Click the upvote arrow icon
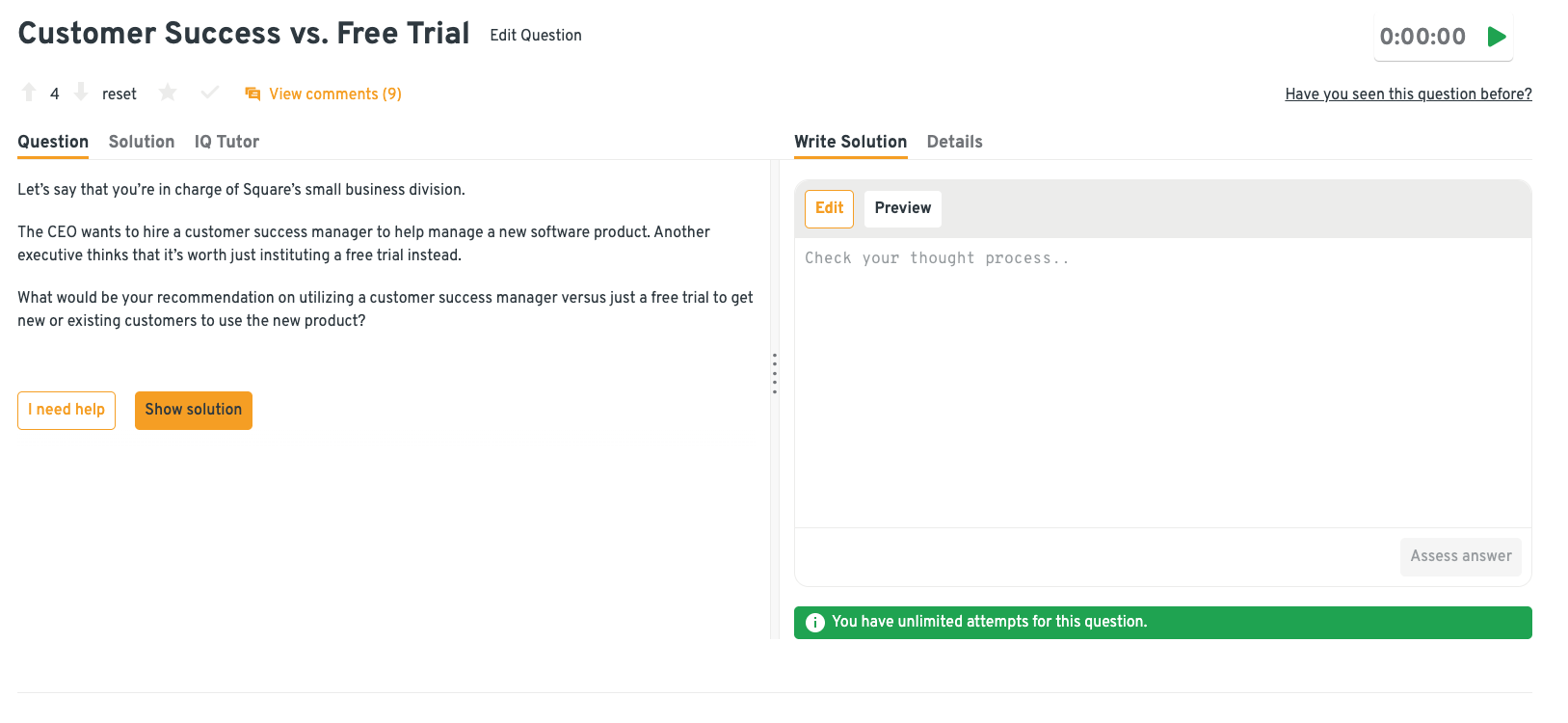The image size is (1568, 723). pyautogui.click(x=29, y=93)
